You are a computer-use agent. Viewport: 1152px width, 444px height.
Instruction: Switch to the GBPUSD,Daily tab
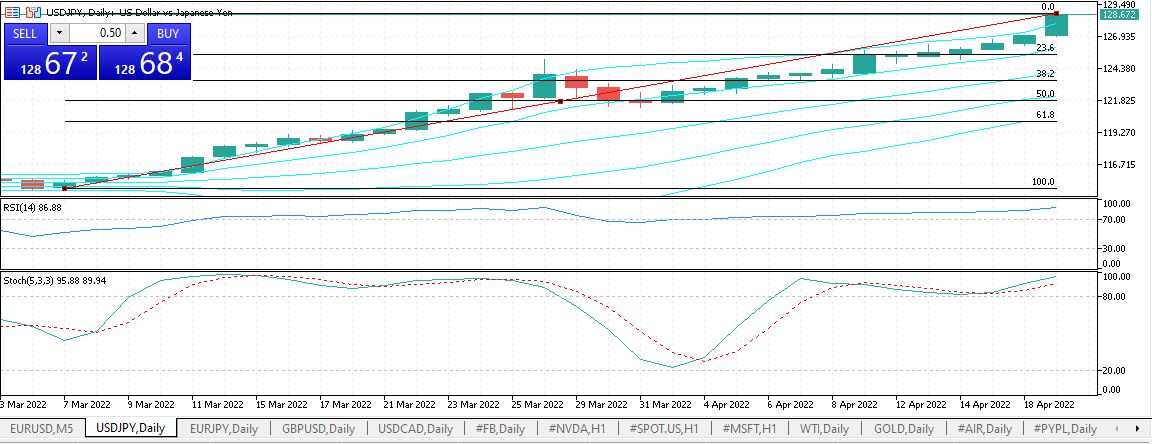pyautogui.click(x=318, y=429)
